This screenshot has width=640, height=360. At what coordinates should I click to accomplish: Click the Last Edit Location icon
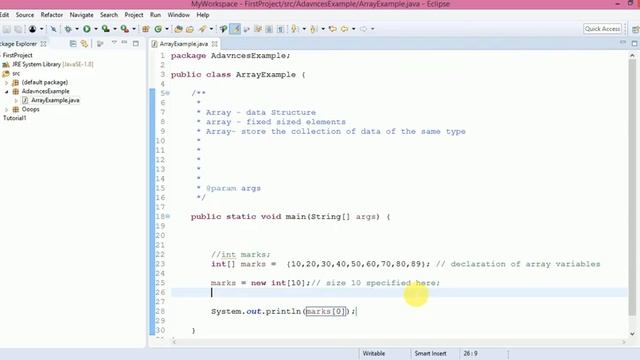coord(333,29)
